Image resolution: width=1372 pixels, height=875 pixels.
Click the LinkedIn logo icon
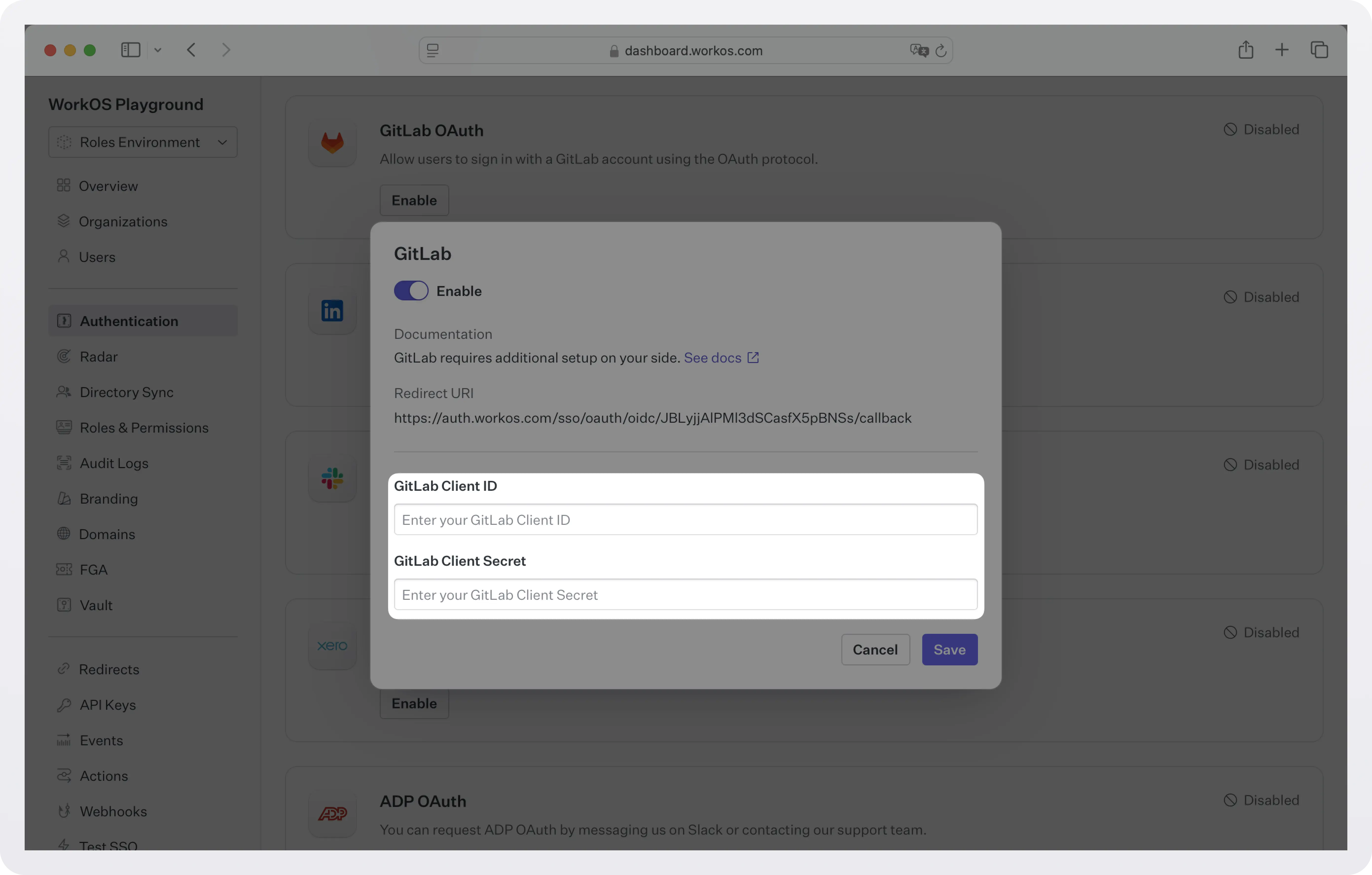click(x=332, y=310)
